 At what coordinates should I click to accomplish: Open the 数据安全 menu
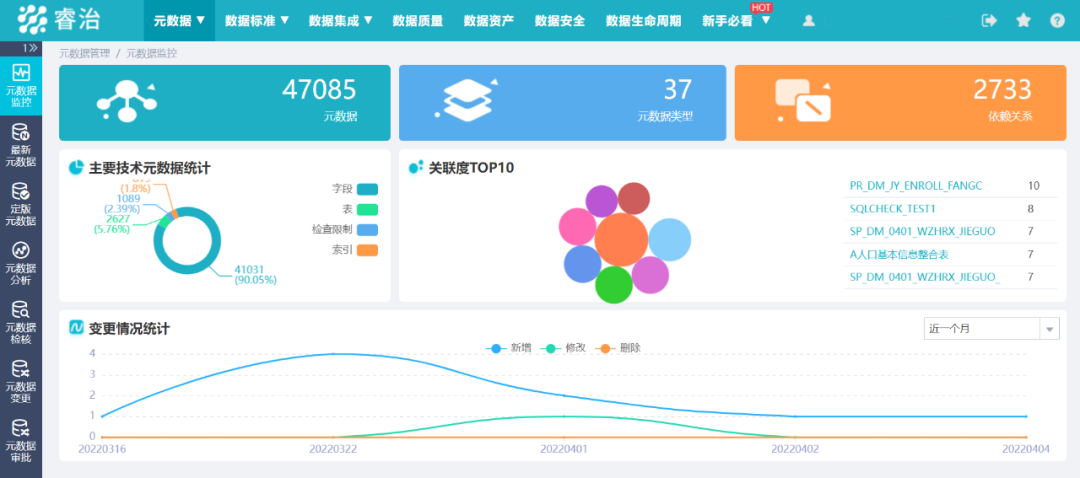[x=559, y=20]
